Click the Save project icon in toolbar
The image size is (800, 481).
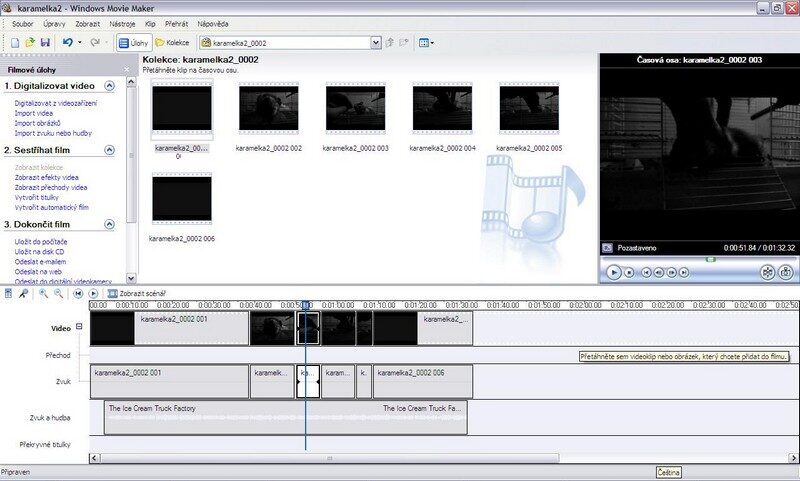click(x=45, y=44)
